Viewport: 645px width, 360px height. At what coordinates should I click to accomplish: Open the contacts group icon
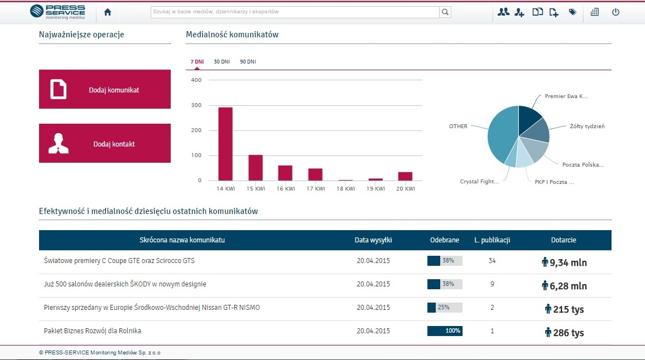click(x=503, y=12)
